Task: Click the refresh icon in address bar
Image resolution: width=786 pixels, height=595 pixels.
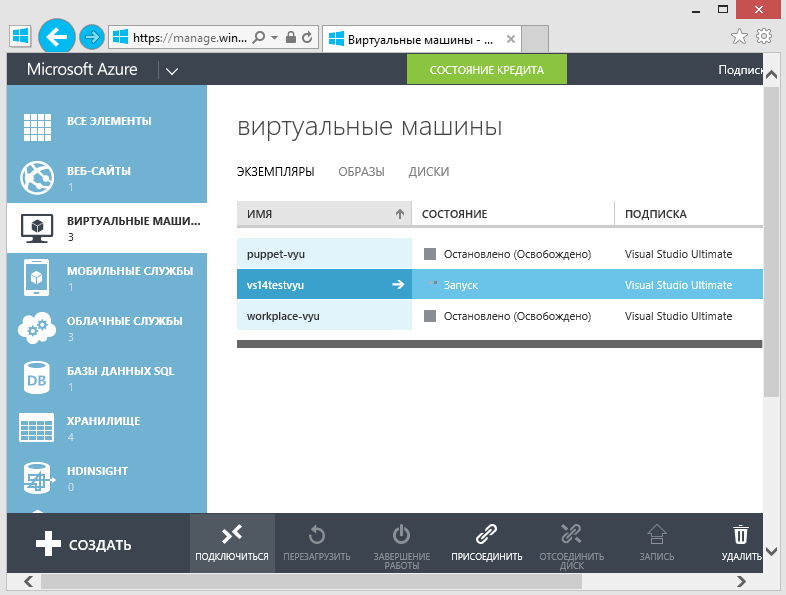Action: [307, 37]
